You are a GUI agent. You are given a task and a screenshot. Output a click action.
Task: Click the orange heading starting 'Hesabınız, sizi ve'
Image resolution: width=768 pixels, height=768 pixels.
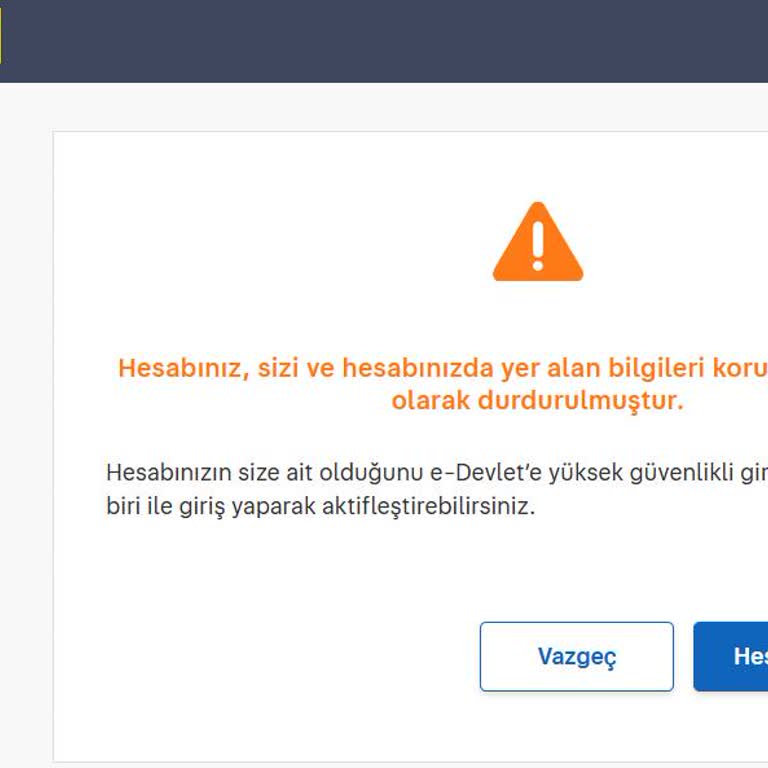click(x=443, y=368)
